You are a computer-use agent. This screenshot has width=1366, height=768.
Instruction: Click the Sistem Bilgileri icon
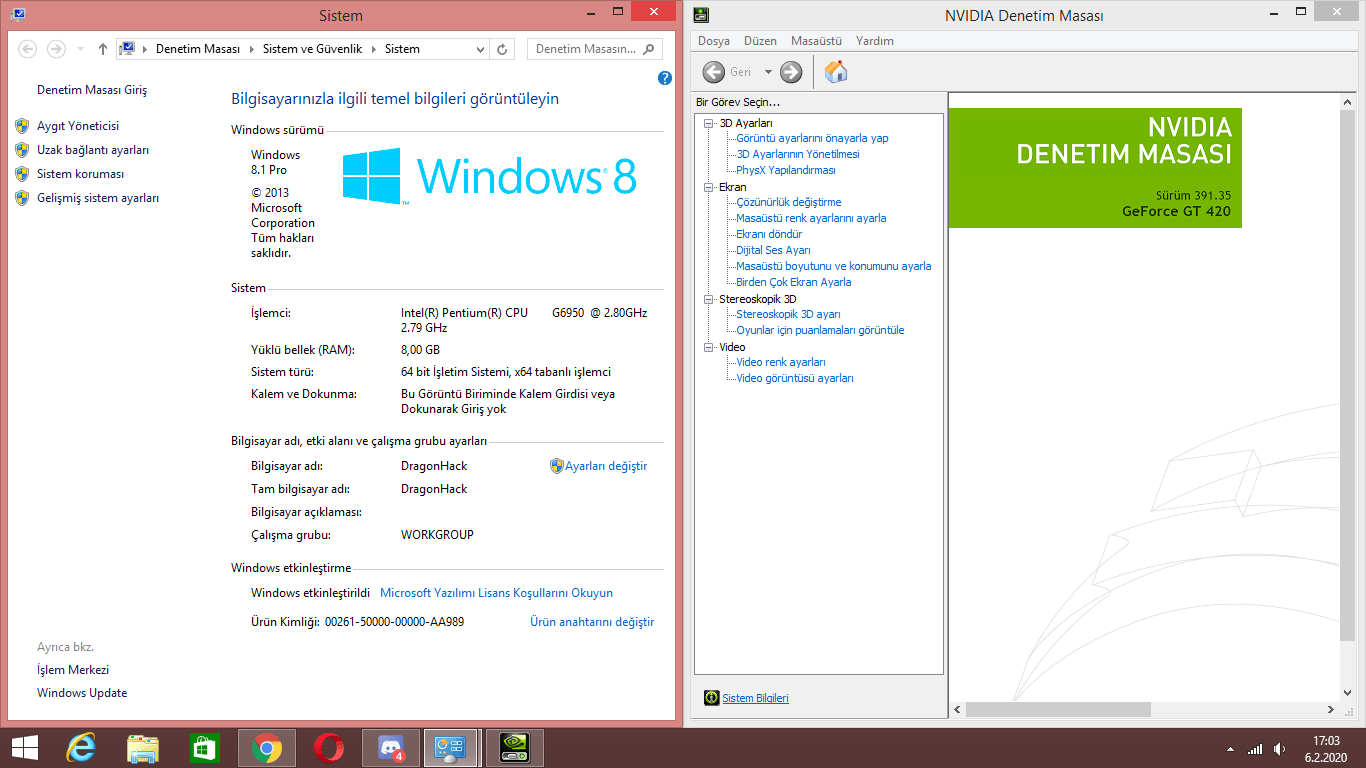coord(712,698)
